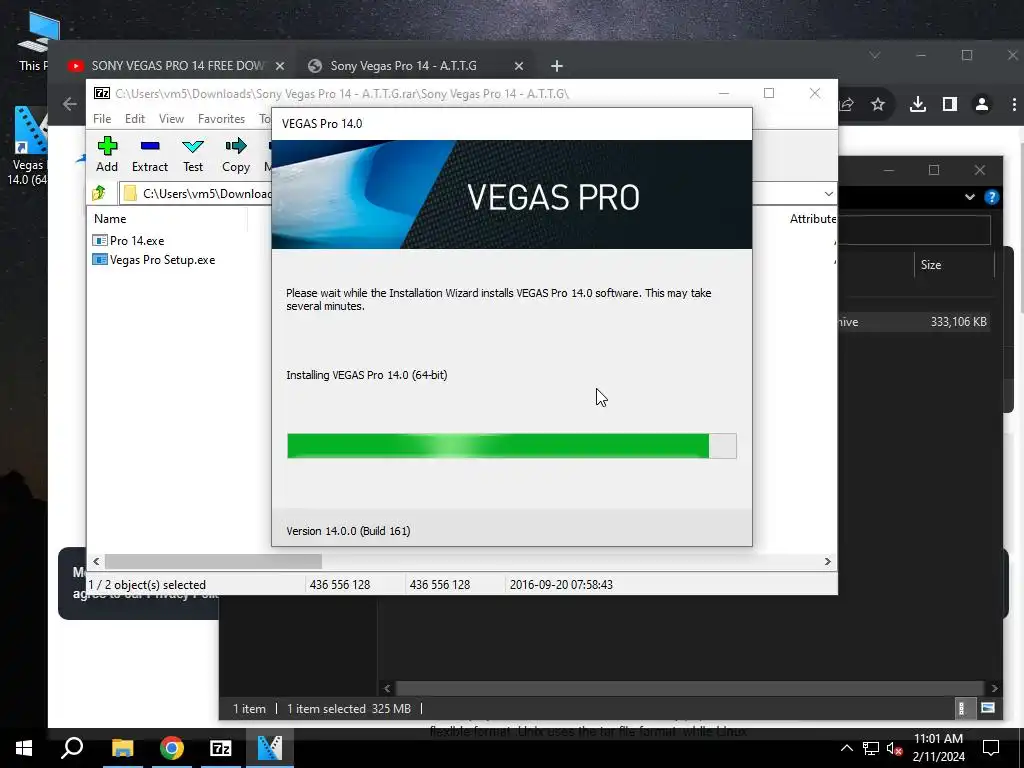Open Chrome three-dot menu
Image resolution: width=1024 pixels, height=768 pixels.
point(1014,104)
